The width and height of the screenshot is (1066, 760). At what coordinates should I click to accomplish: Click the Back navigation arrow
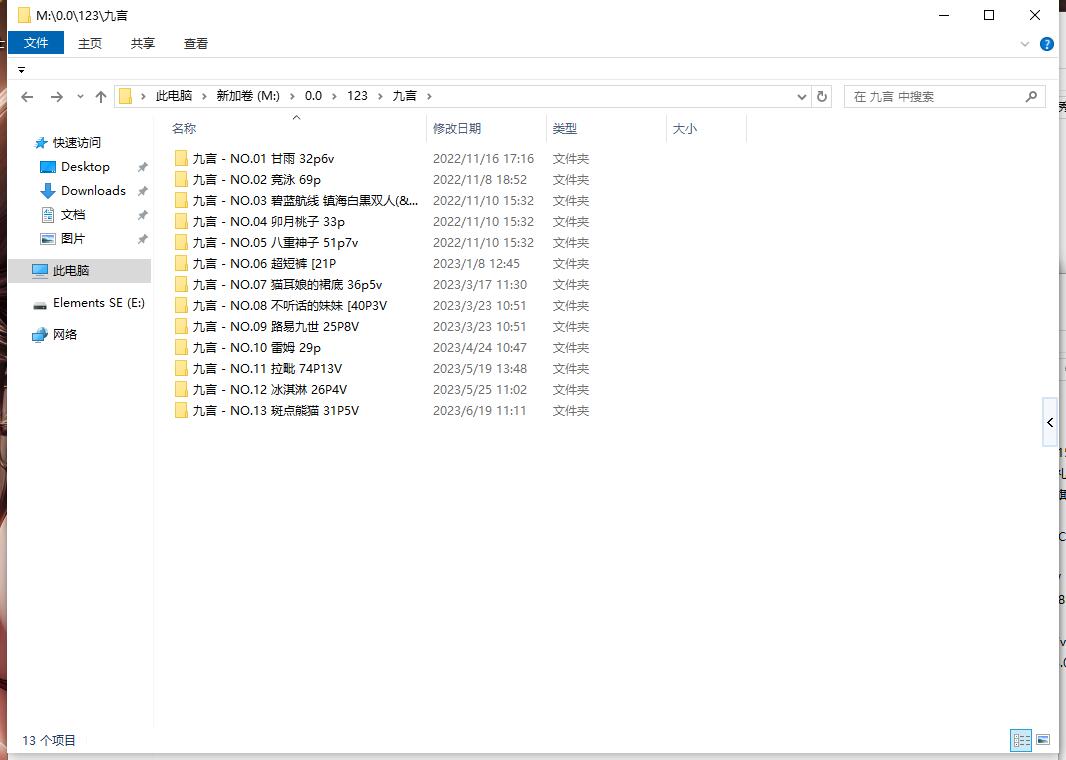(27, 97)
